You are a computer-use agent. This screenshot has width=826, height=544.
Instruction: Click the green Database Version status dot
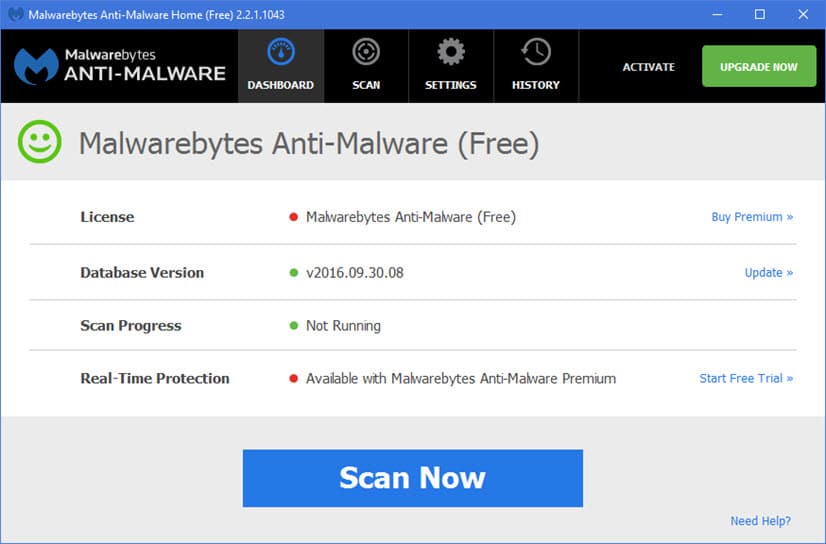tap(294, 273)
